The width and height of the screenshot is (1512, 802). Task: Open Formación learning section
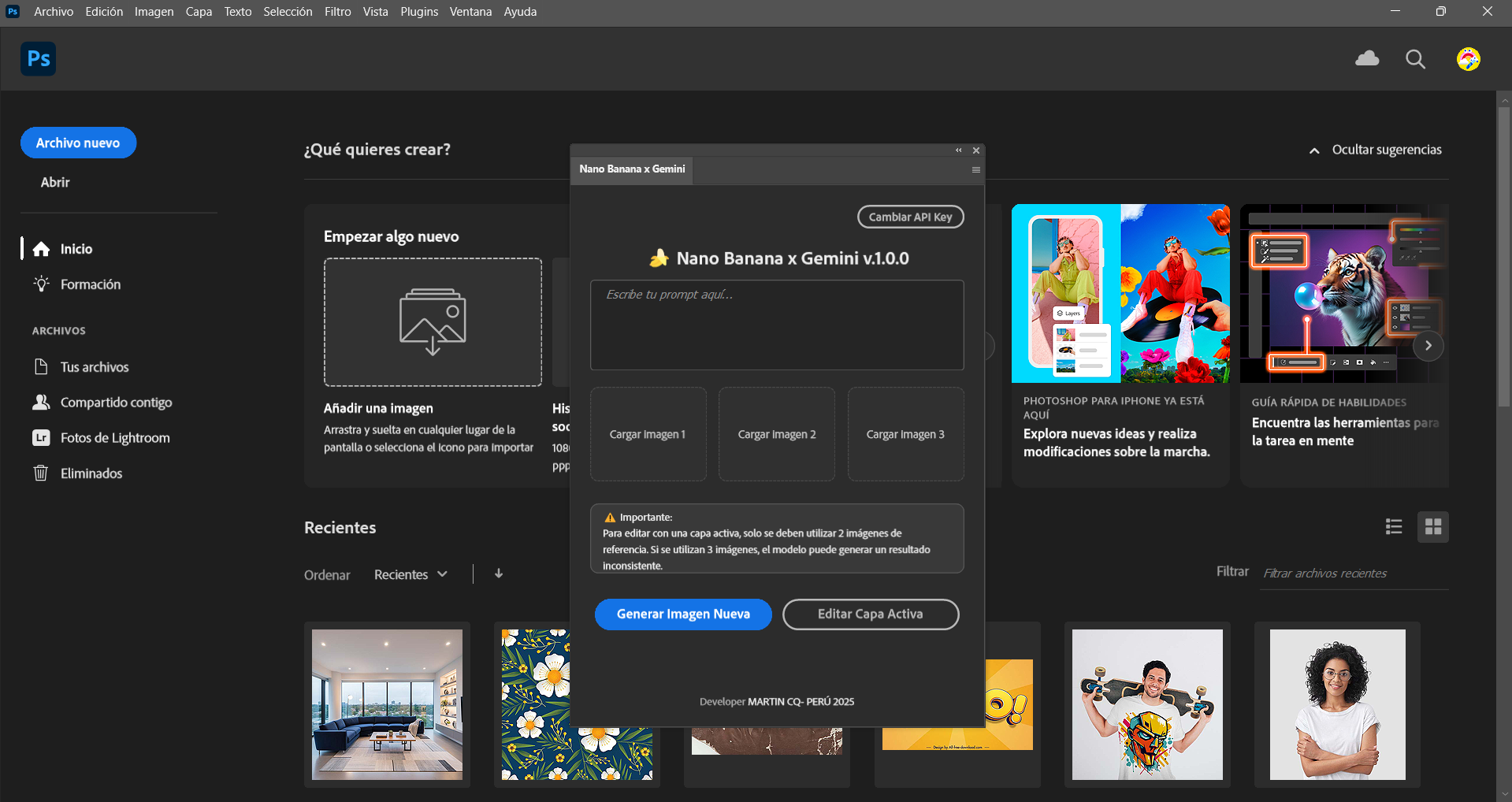(76, 284)
